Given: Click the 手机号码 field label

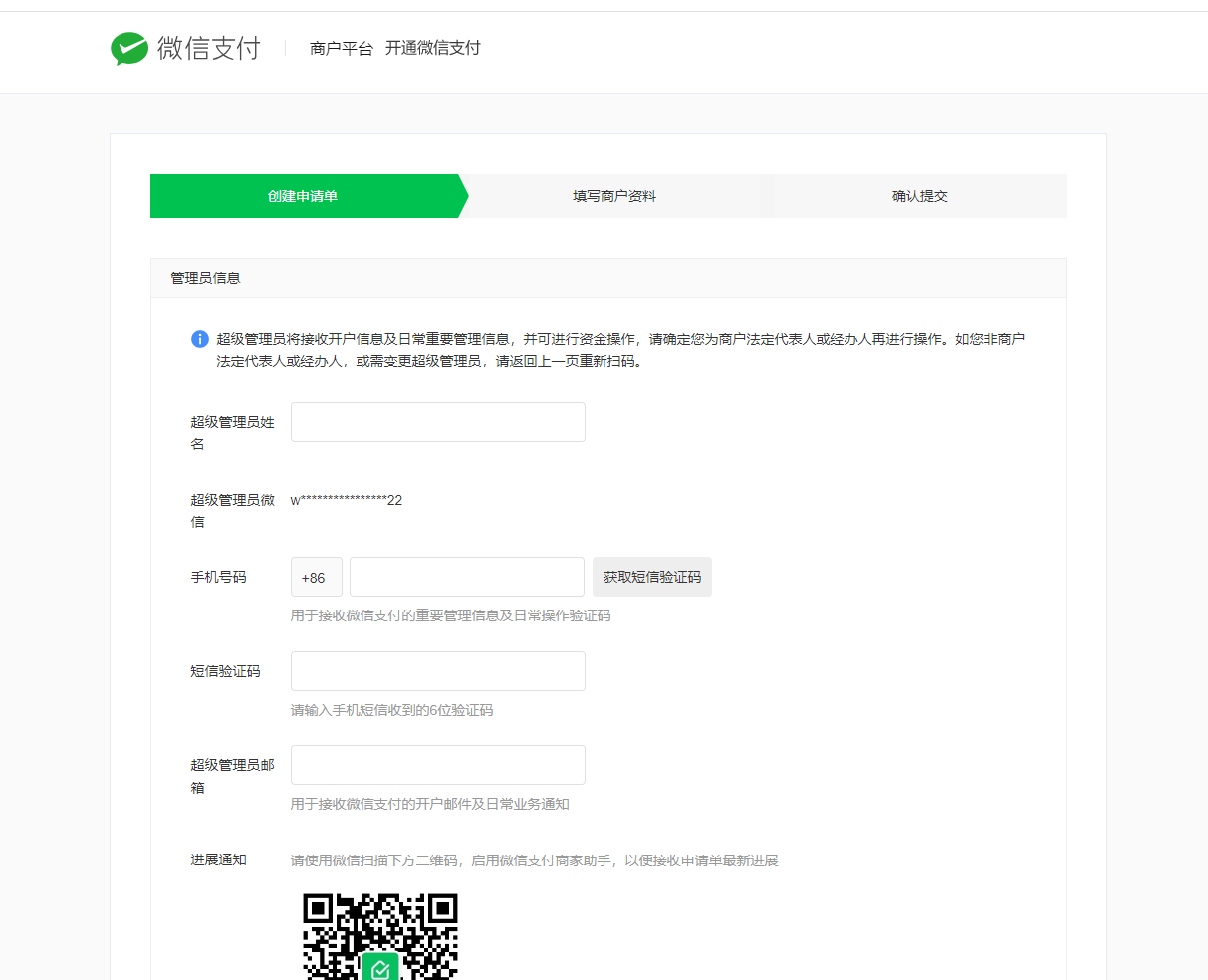Looking at the screenshot, I should [x=219, y=577].
